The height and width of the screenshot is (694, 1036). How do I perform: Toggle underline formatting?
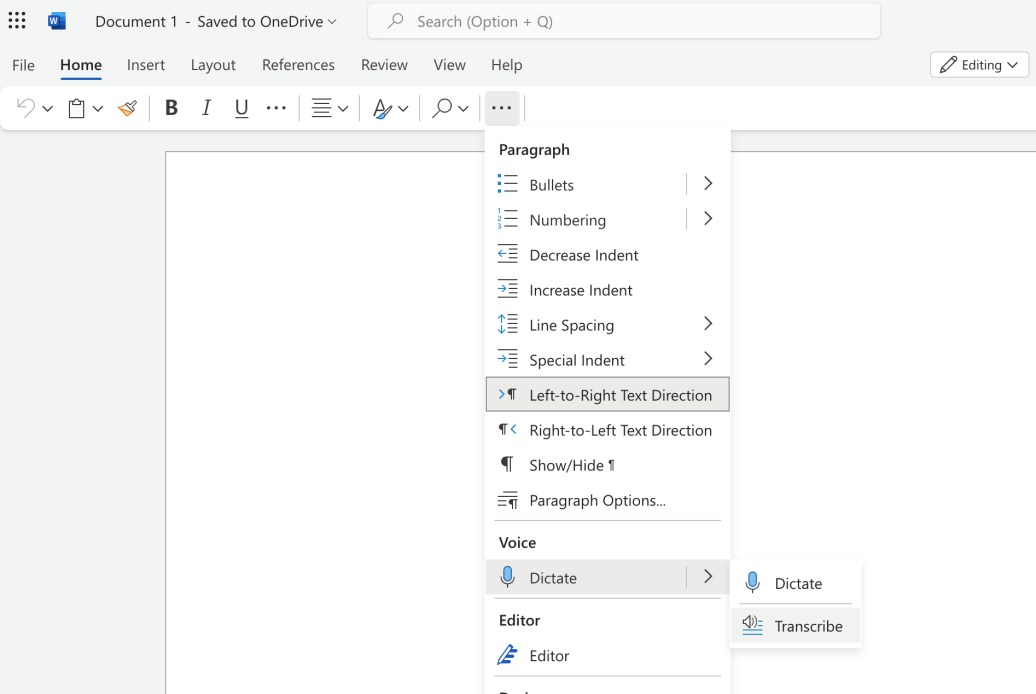(x=241, y=107)
